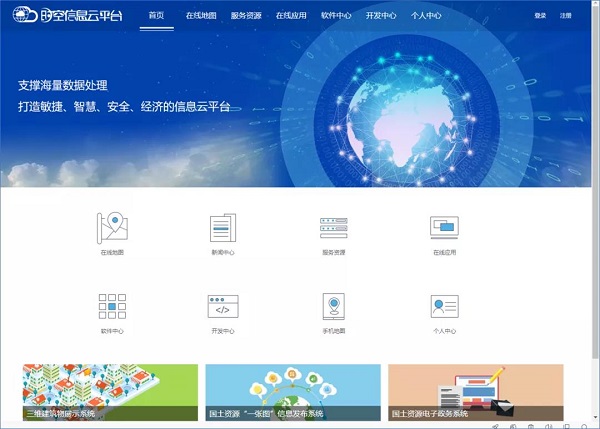Navigate to 开发中心 in top menu
The height and width of the screenshot is (429, 600).
click(x=381, y=16)
